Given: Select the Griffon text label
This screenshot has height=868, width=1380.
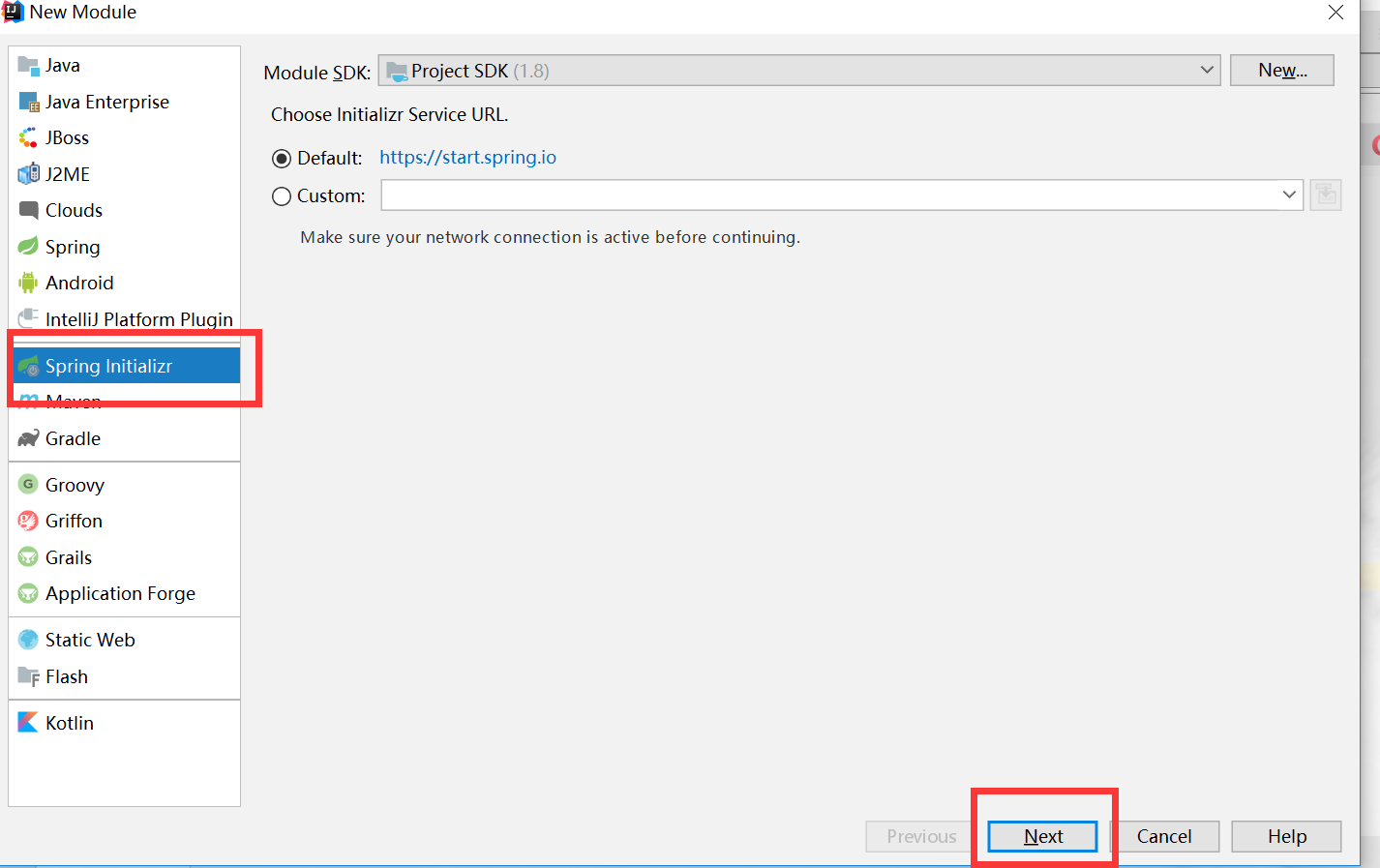Looking at the screenshot, I should [74, 521].
